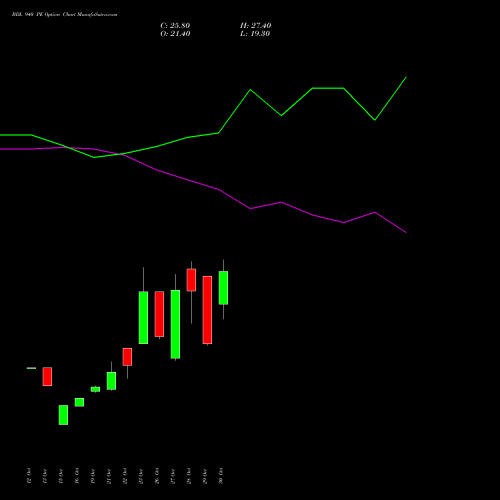
Task: Click the red candle above 22 Oct
Action: pyautogui.click(x=127, y=357)
